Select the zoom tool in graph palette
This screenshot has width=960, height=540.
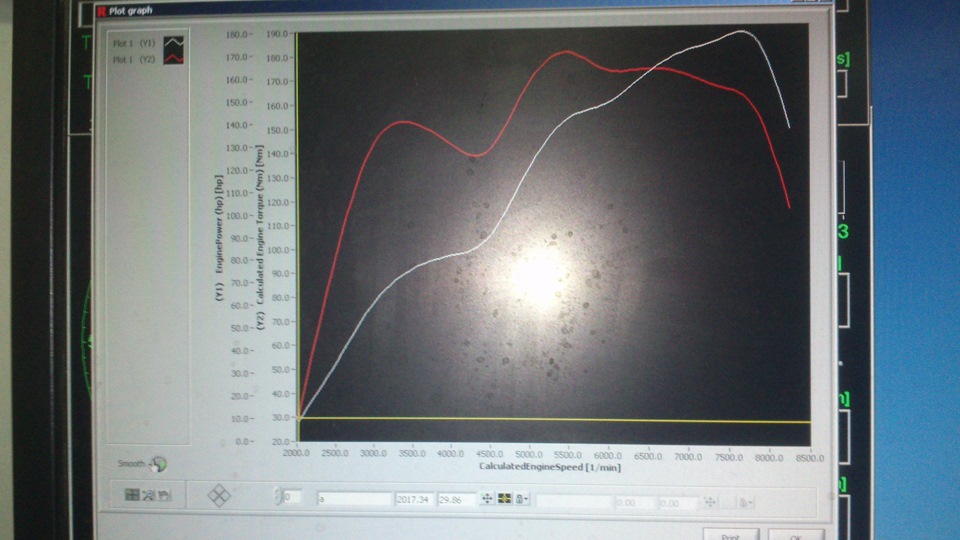pos(148,495)
